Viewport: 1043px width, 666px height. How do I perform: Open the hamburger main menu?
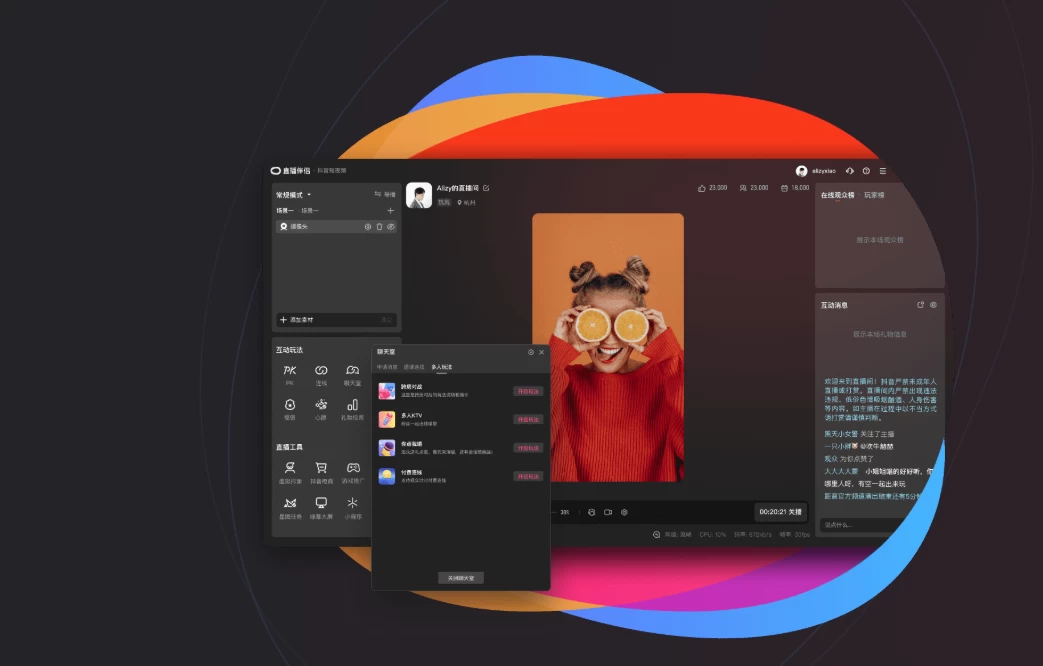coord(883,171)
